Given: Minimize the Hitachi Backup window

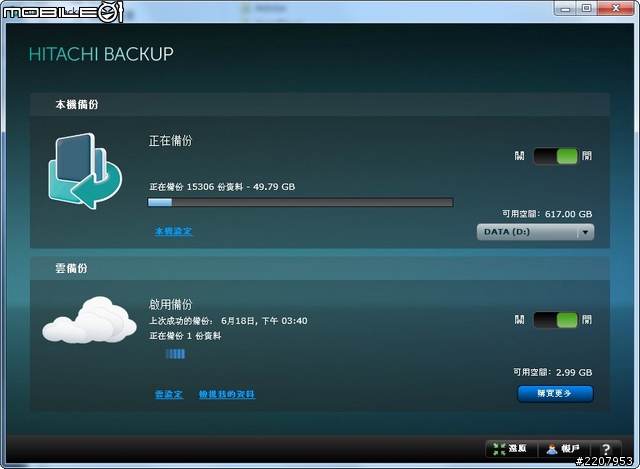Looking at the screenshot, I should [565, 8].
